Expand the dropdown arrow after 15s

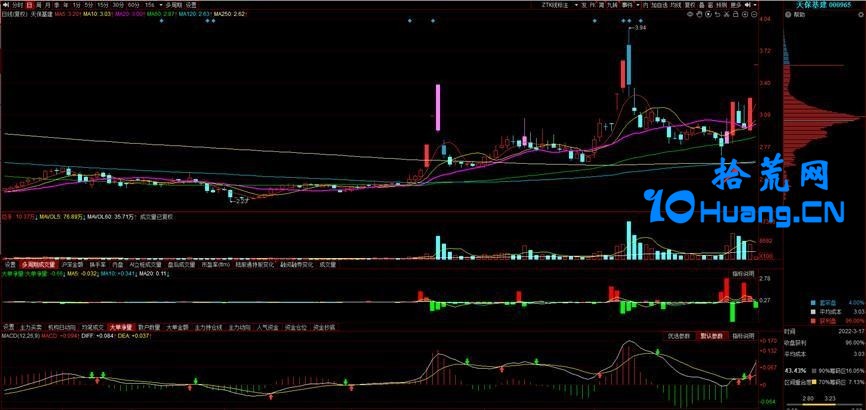coord(161,5)
